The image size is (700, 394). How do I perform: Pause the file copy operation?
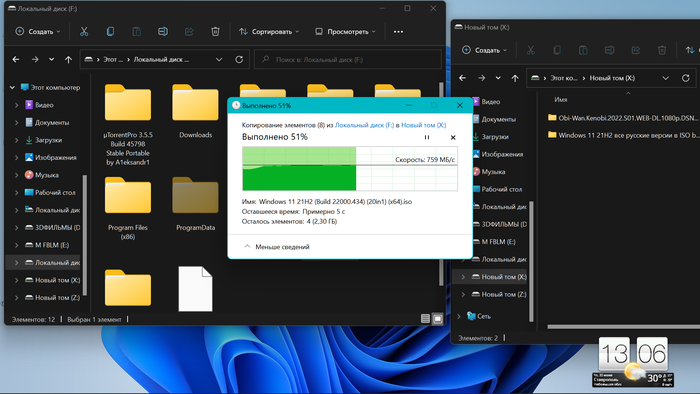click(x=427, y=137)
